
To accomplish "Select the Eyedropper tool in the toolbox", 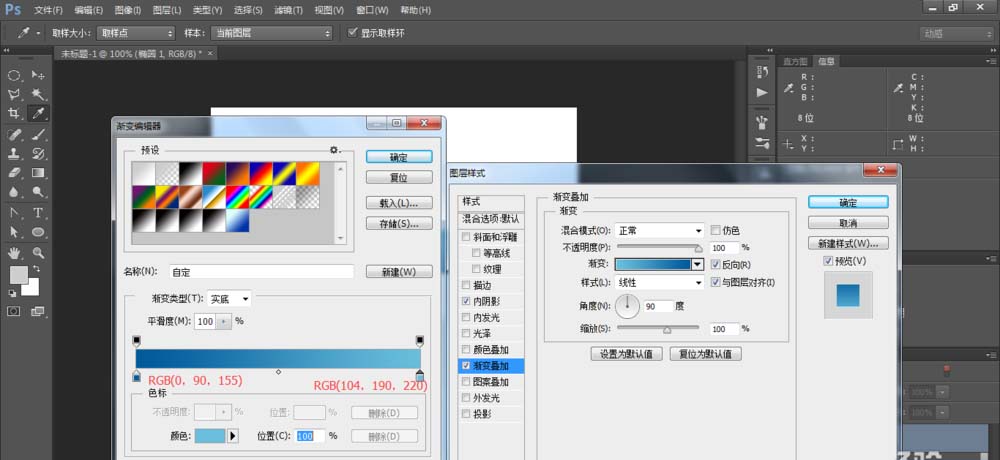I will pyautogui.click(x=38, y=114).
